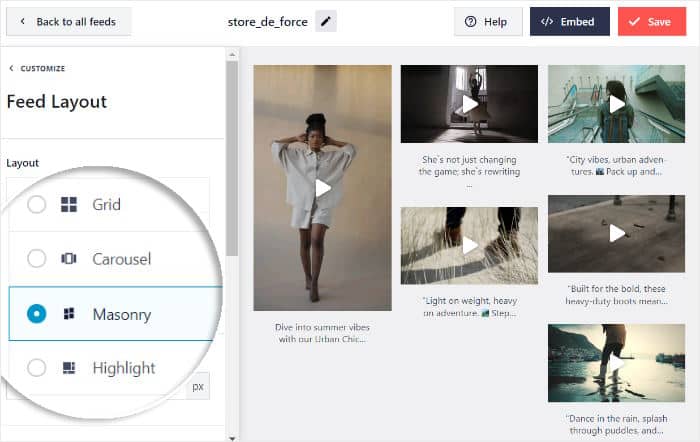Open the rain dance puddles video thumbnail

point(616,362)
